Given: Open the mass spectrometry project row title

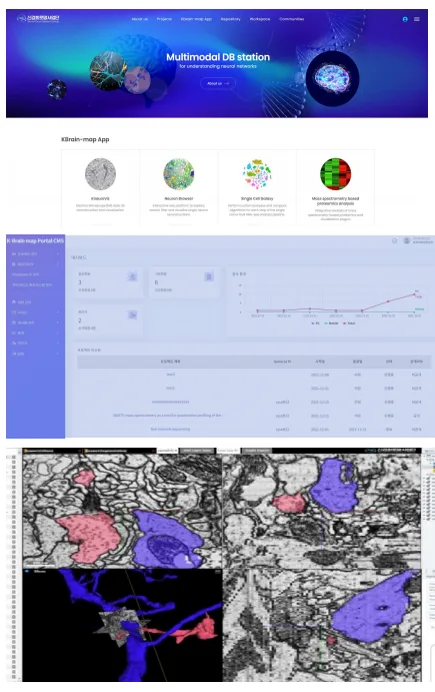Looking at the screenshot, I should pyautogui.click(x=167, y=415).
